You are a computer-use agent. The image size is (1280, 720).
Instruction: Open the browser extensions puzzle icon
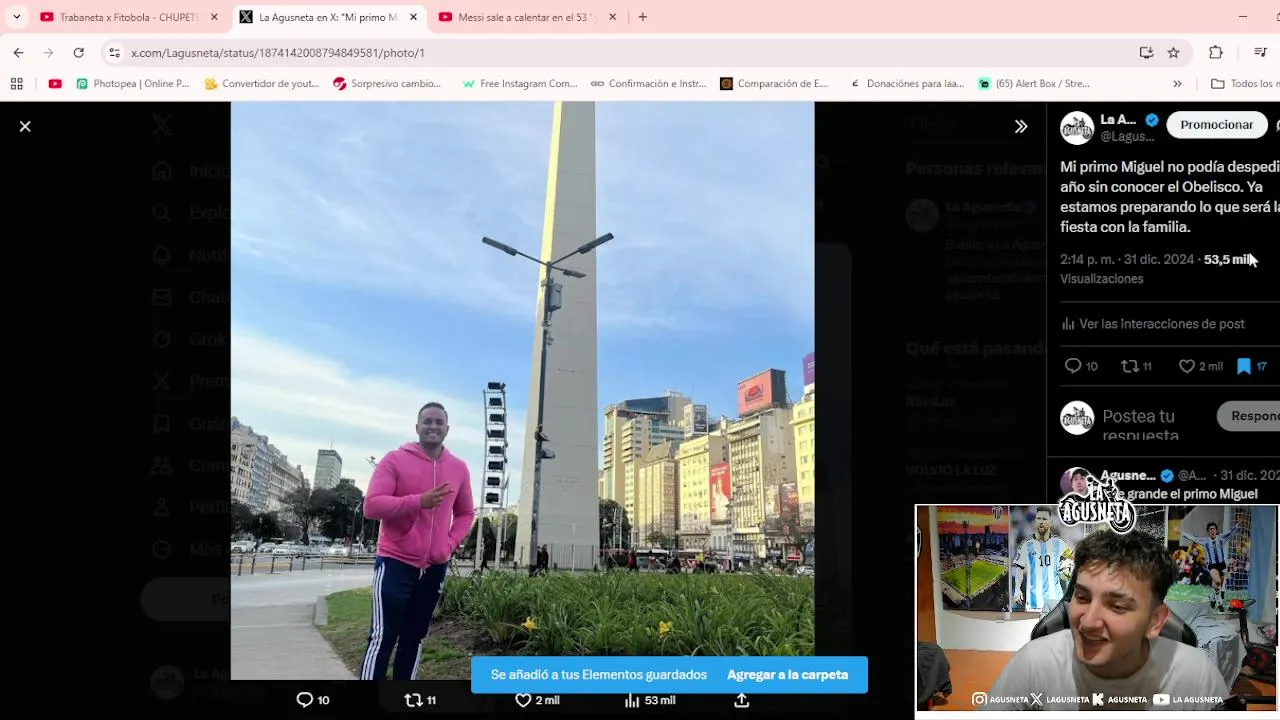point(1216,52)
